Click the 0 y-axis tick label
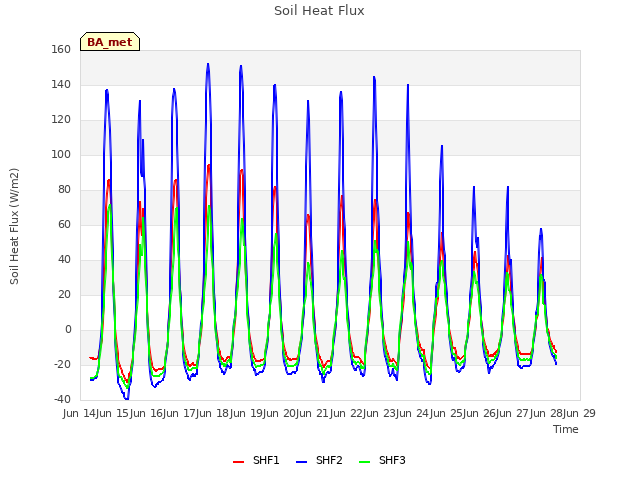 (68, 329)
